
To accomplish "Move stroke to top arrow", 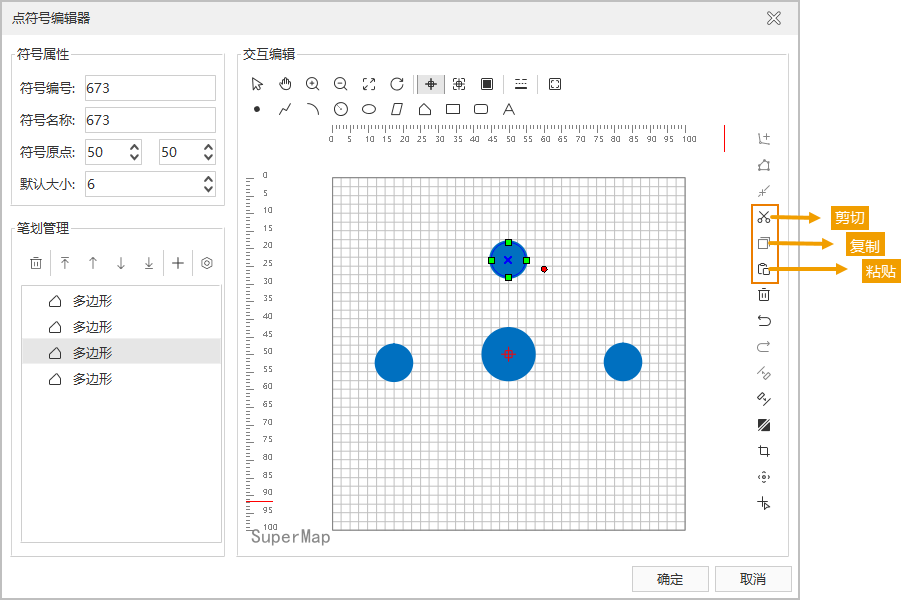I will pyautogui.click(x=65, y=263).
